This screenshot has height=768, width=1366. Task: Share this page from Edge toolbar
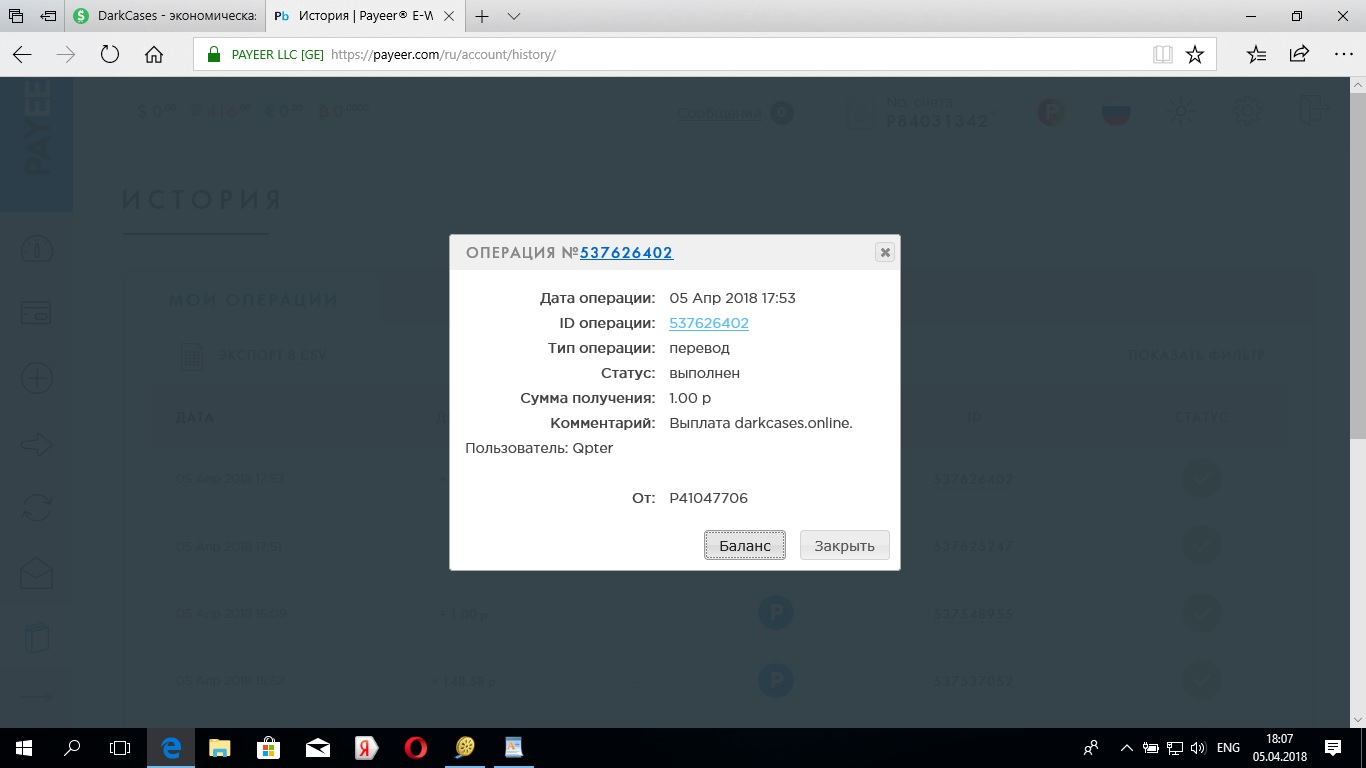pyautogui.click(x=1299, y=55)
